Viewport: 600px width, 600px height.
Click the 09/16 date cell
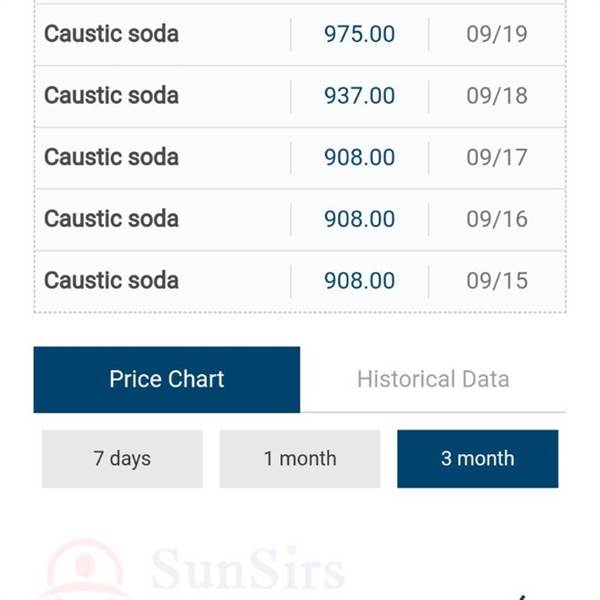[496, 219]
